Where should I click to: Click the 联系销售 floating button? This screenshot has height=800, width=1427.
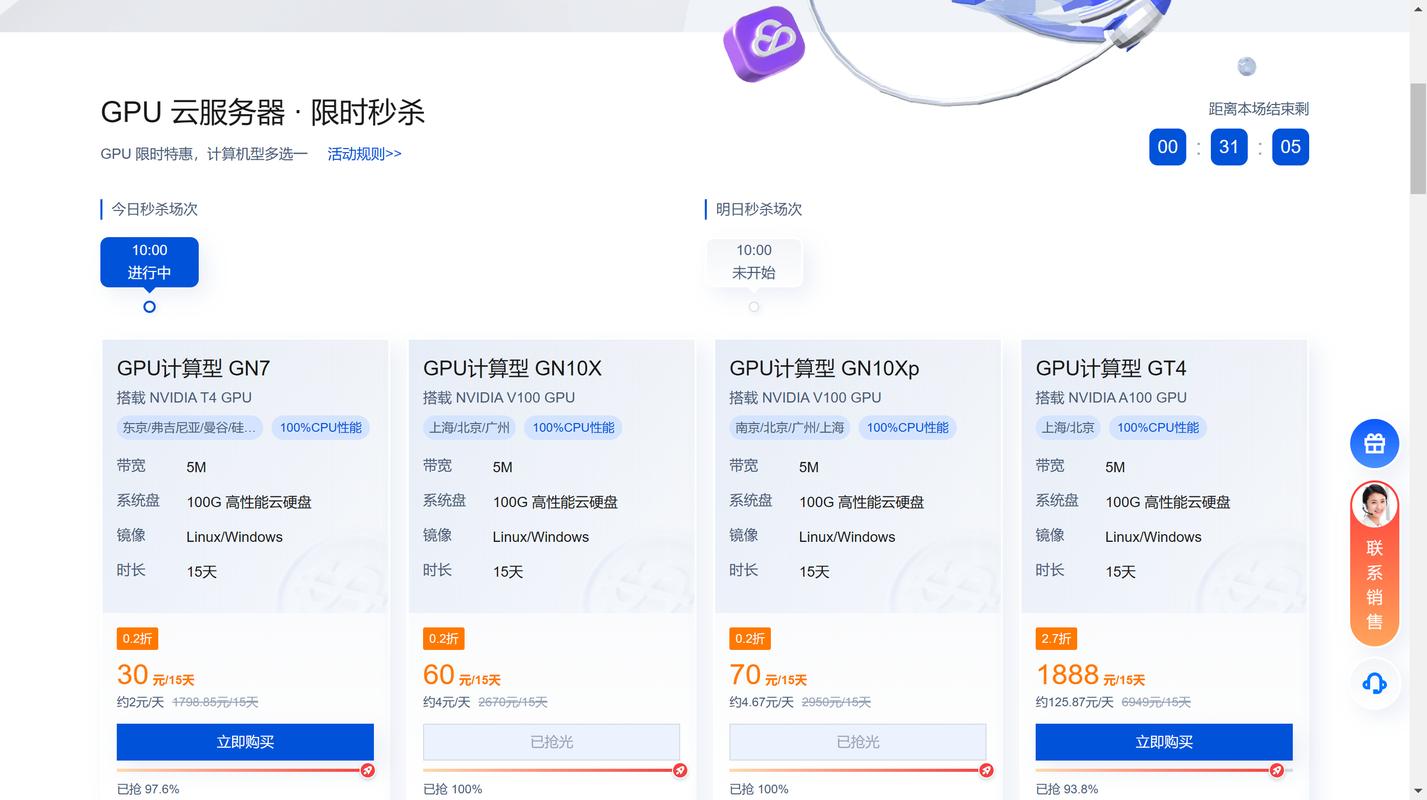(1374, 563)
